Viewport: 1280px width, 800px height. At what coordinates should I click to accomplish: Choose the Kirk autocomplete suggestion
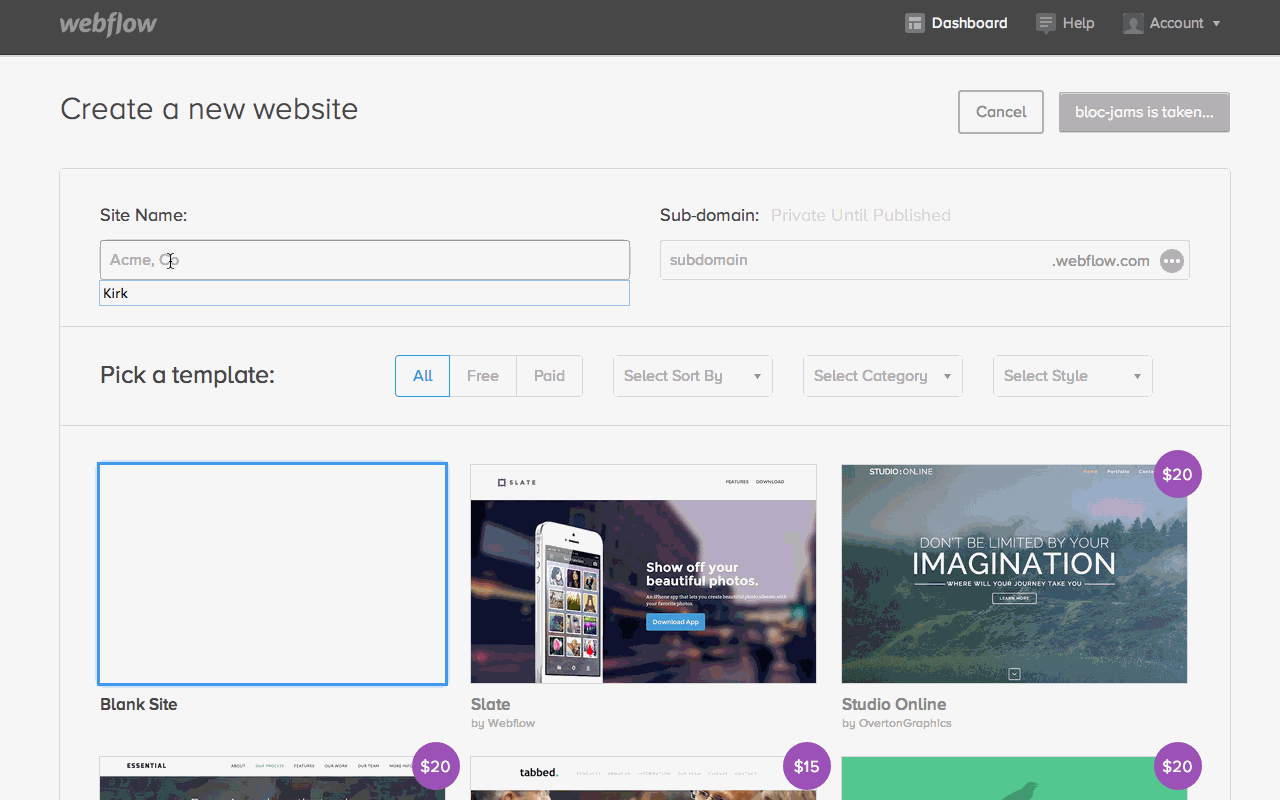364,293
